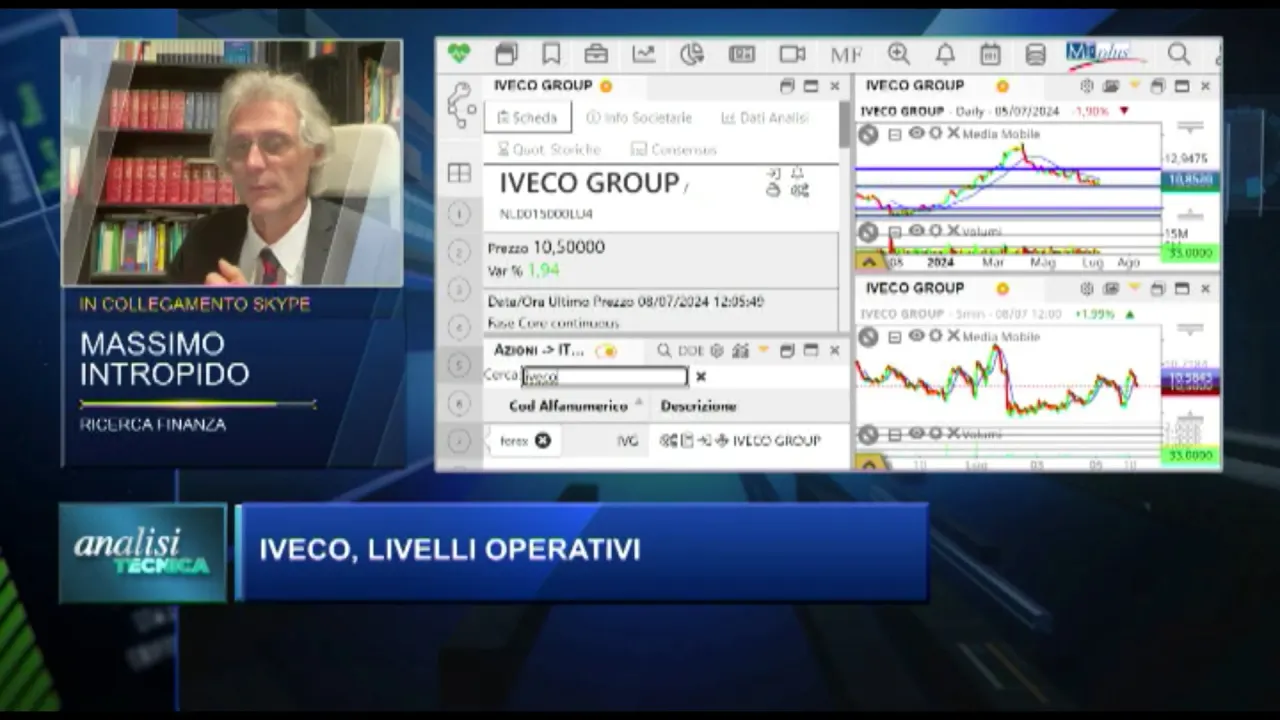Click search icon in Azioni panel header
Viewport: 1280px width, 720px height.
click(664, 351)
